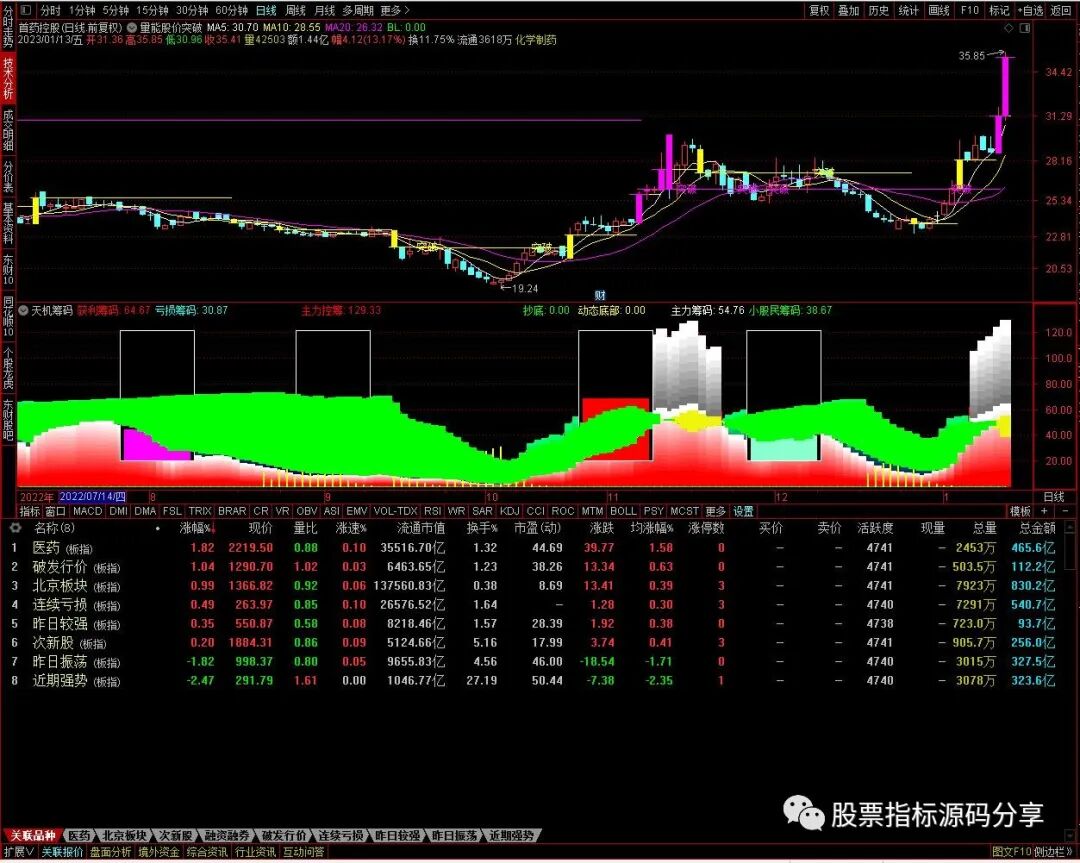Screen dimensions: 1080x863
Task: Click the 叠加 overlay button
Action: click(849, 10)
